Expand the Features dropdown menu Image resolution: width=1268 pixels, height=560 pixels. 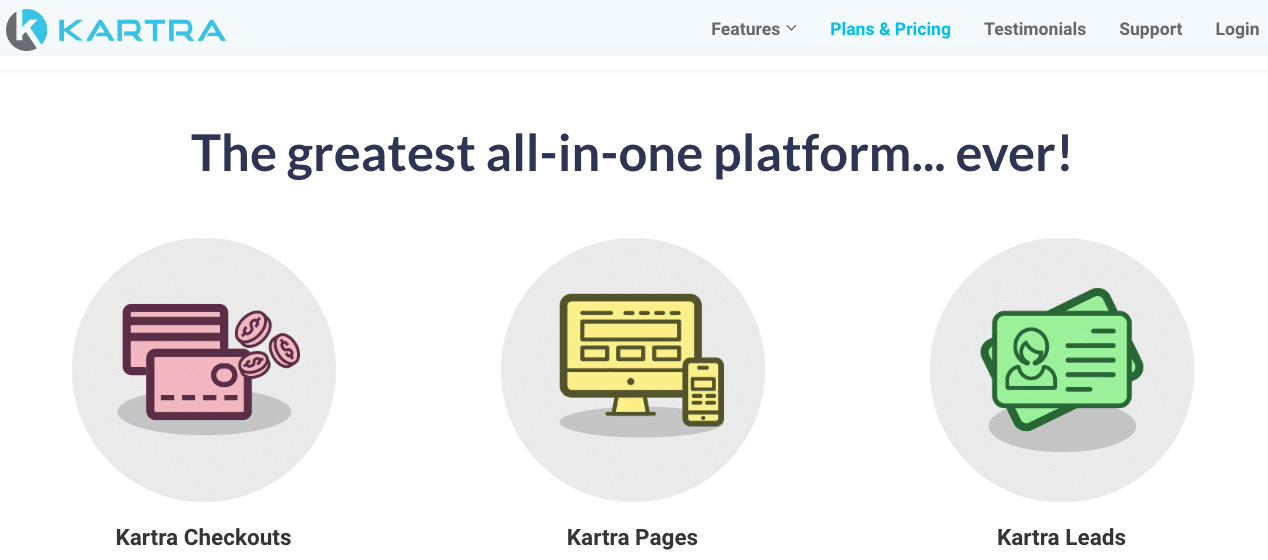click(x=754, y=29)
